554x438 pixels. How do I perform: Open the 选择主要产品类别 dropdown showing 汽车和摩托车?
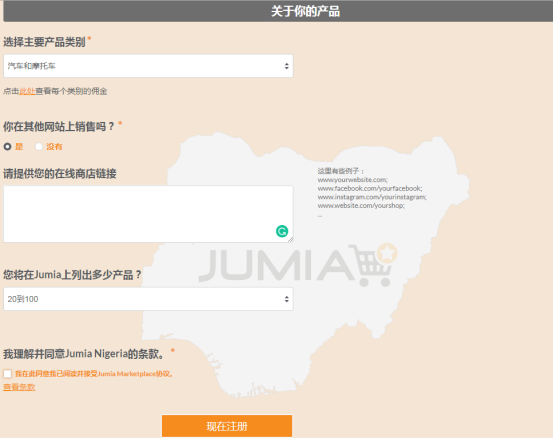pos(148,66)
